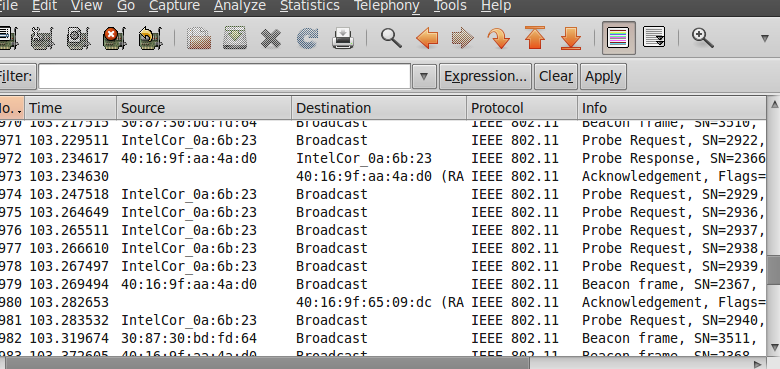
Task: Select Acknowledgement to 40:16:9f:65:09:dc
Action: pyautogui.click(x=383, y=302)
